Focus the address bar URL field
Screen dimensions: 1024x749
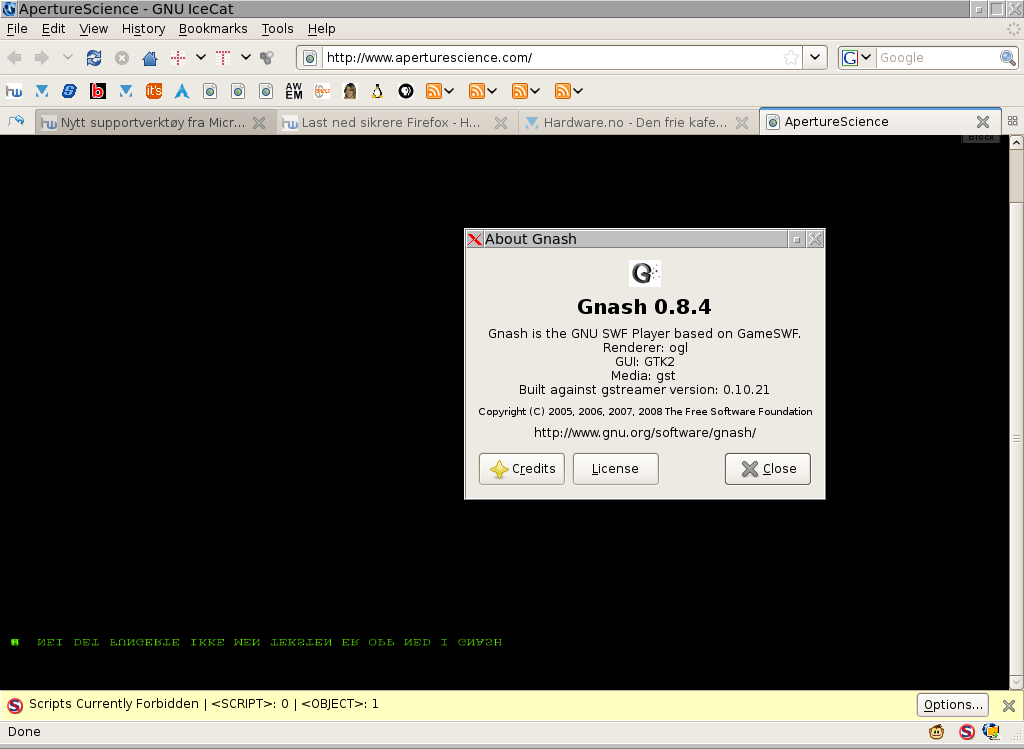tap(552, 57)
